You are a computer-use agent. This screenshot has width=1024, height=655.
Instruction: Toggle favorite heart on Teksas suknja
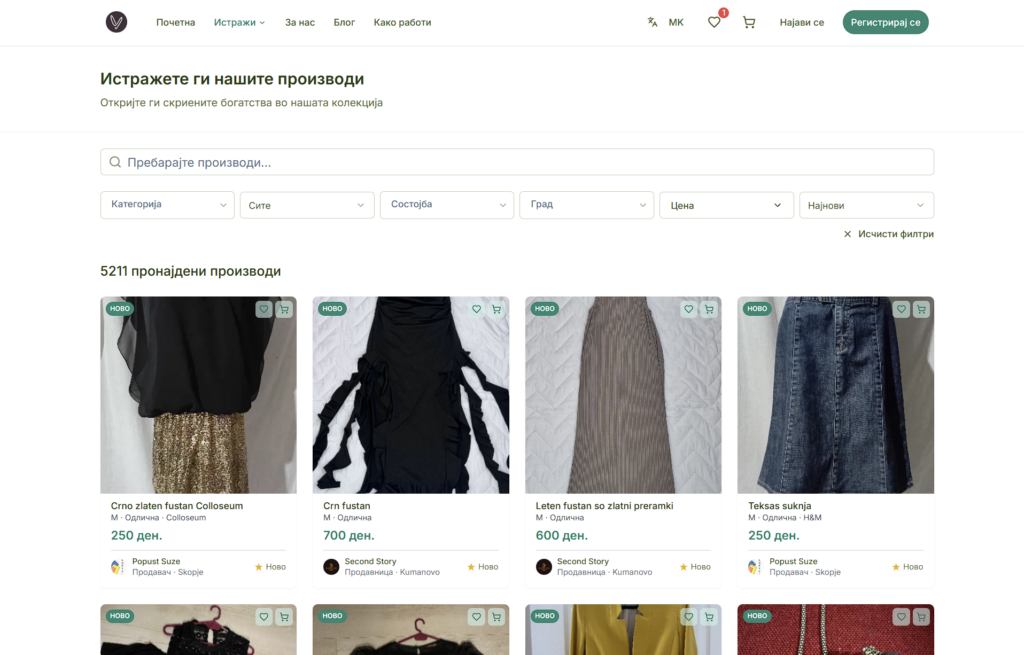coord(901,310)
